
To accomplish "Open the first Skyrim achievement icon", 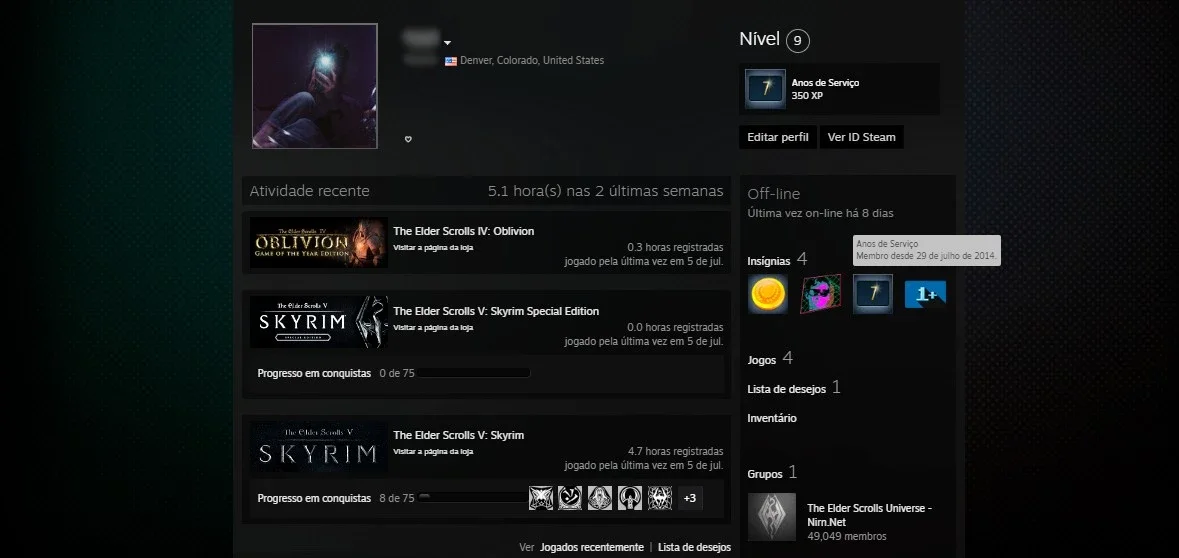I will point(541,498).
